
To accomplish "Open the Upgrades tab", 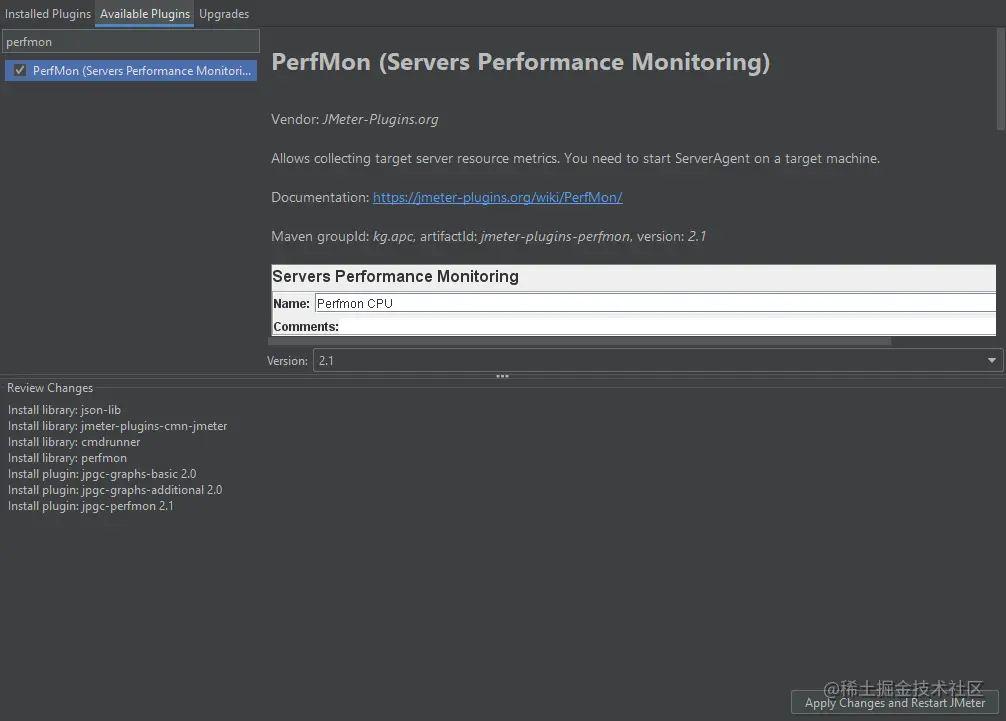I will 223,13.
